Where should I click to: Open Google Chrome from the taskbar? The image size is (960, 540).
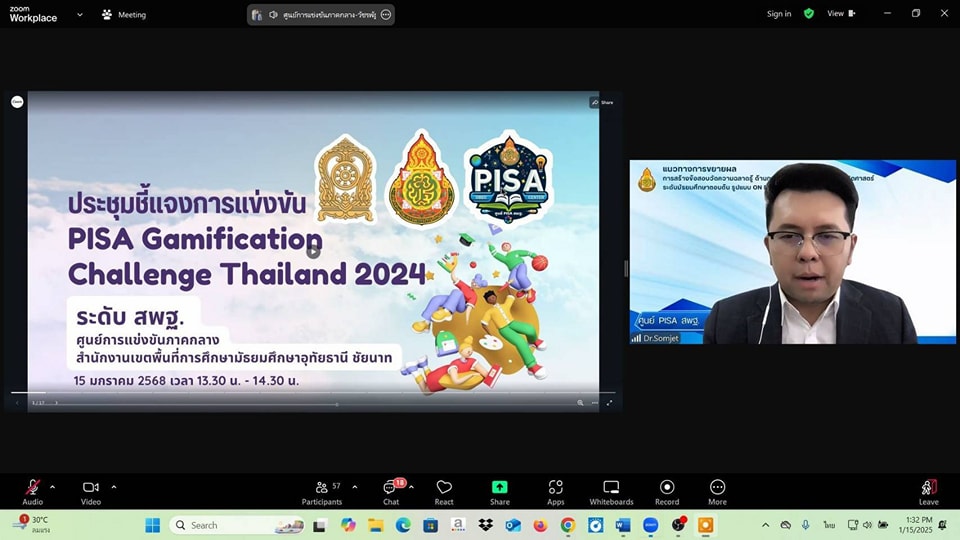tap(568, 525)
